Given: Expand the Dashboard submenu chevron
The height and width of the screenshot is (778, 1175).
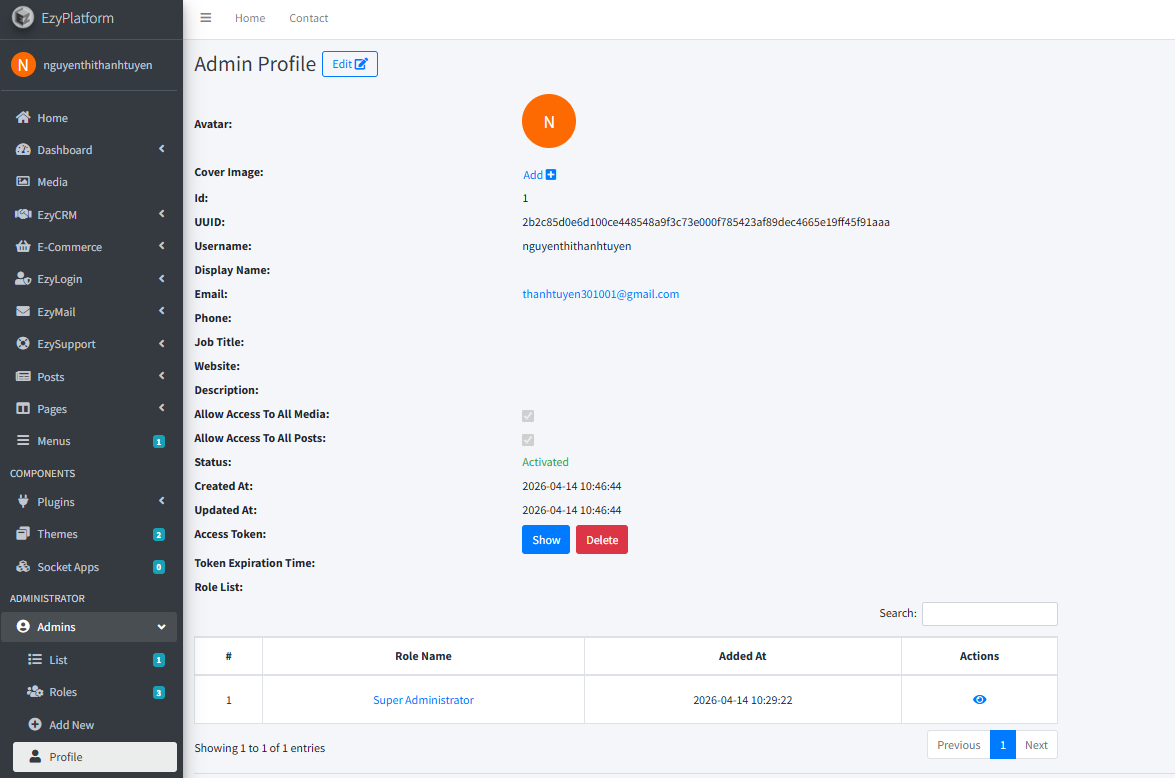Looking at the screenshot, I should click(161, 149).
